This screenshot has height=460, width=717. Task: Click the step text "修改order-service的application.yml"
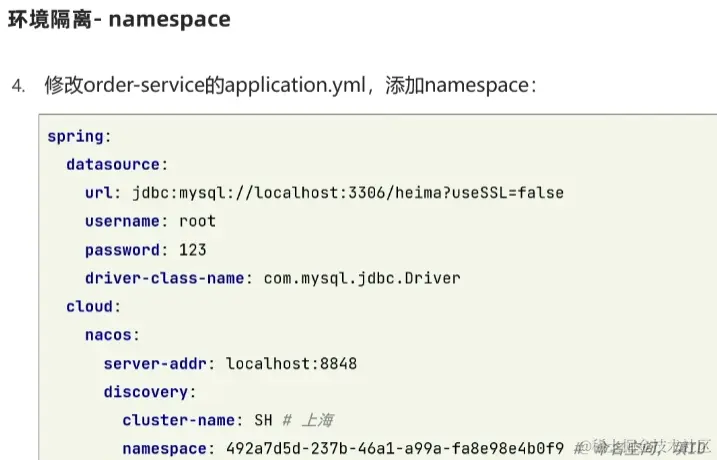pos(205,86)
